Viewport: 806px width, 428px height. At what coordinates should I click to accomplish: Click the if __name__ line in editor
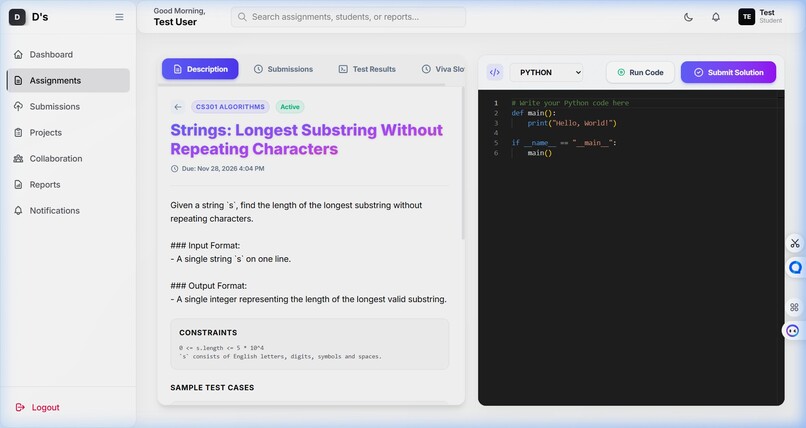coord(564,143)
